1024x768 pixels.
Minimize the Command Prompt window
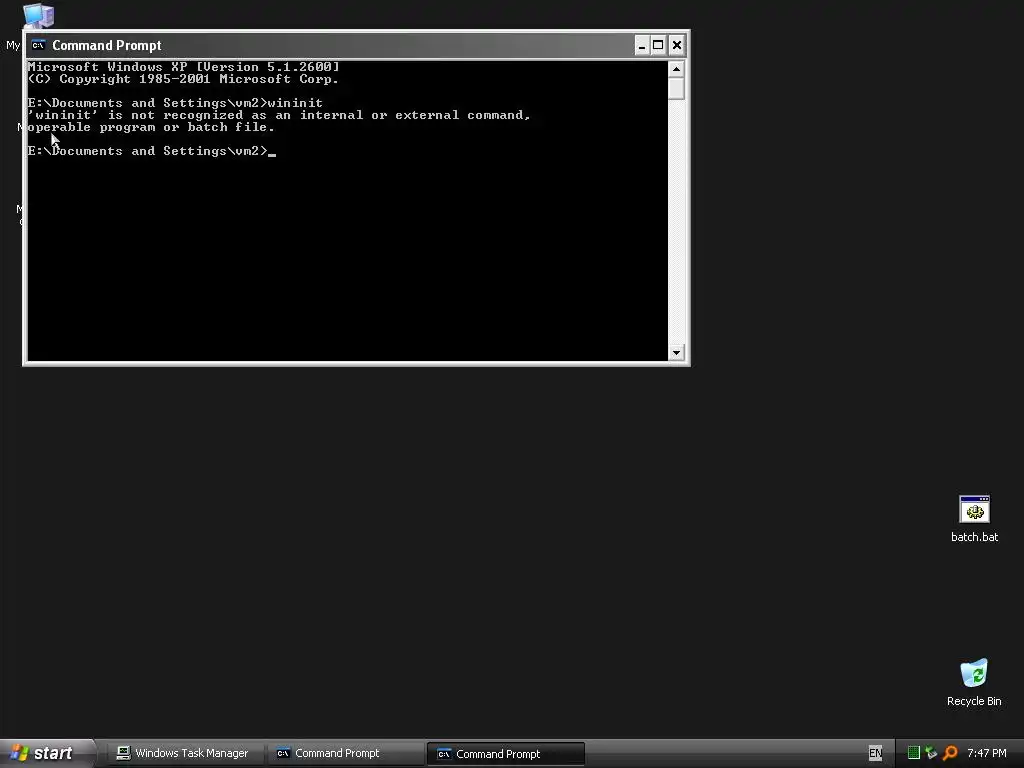[x=642, y=45]
